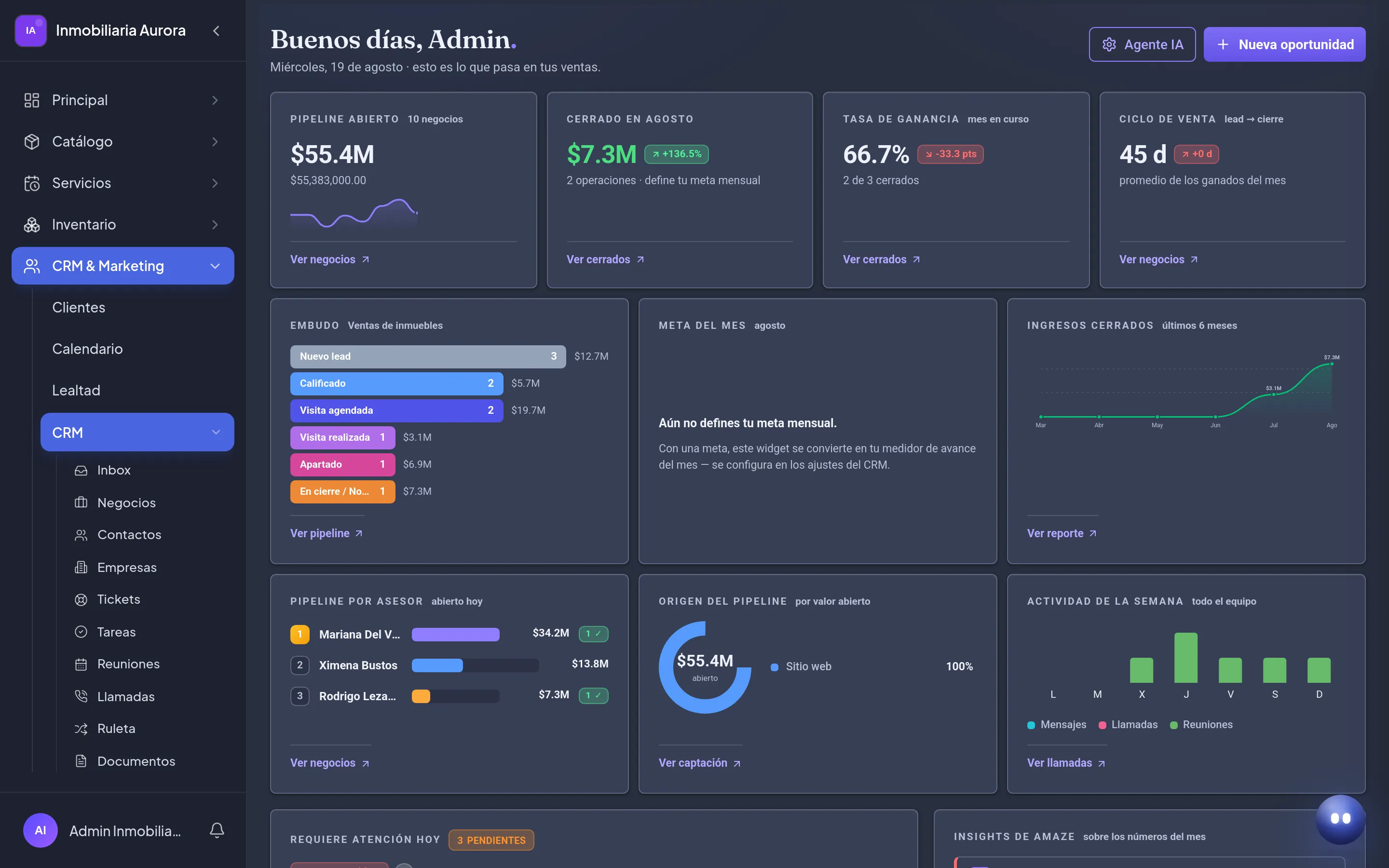Viewport: 1389px width, 868px height.
Task: Open notifications via bell icon
Action: tap(217, 830)
